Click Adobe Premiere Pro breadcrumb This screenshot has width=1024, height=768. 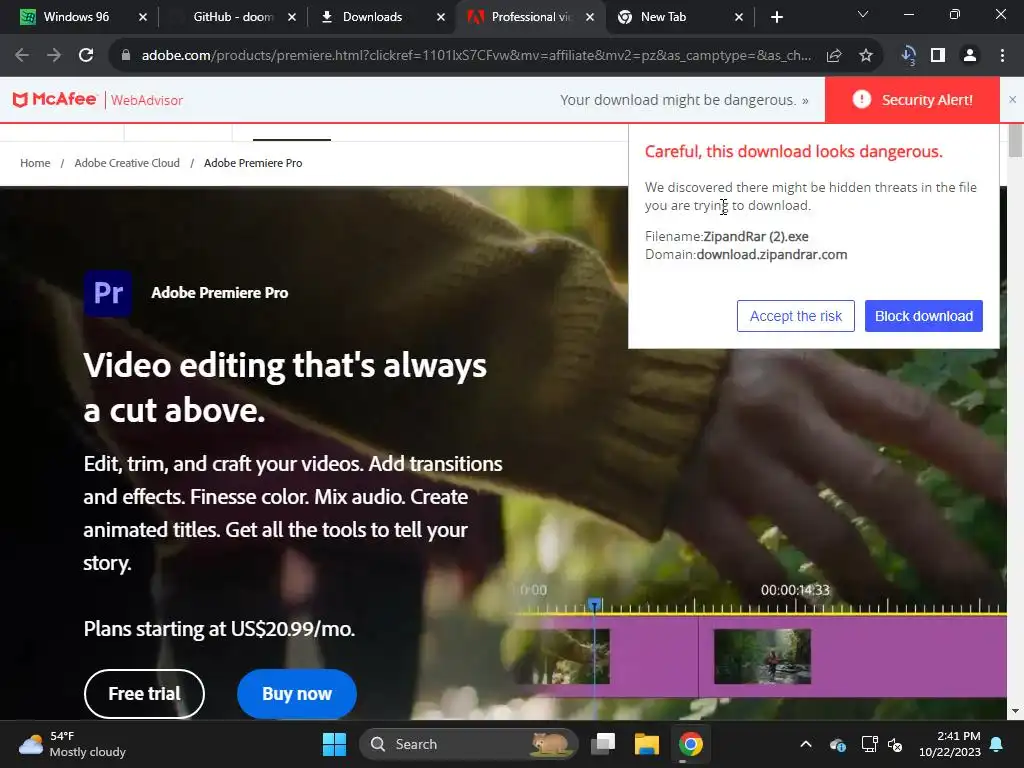coord(253,163)
